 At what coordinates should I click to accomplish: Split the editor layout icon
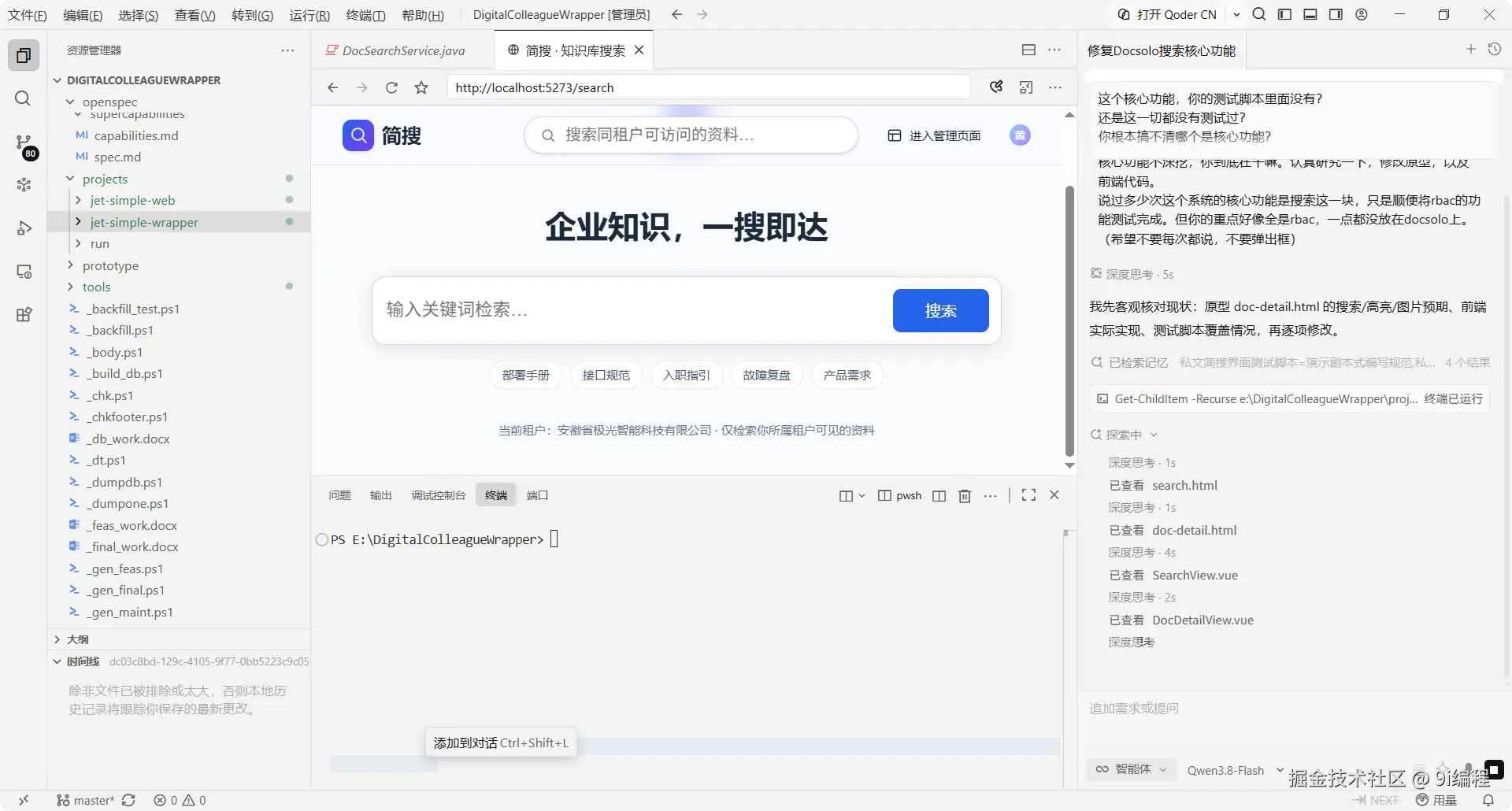coord(1028,50)
